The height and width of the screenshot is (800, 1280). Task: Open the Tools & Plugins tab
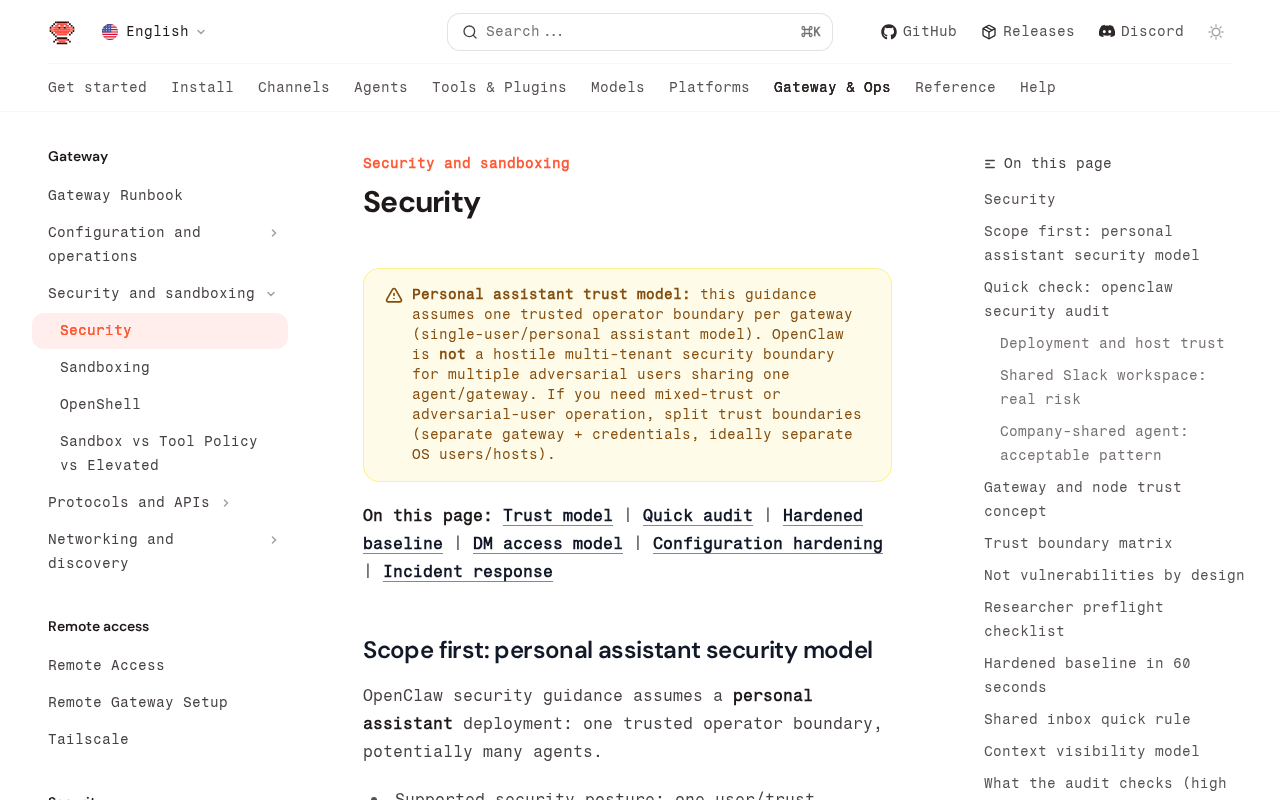point(499,88)
